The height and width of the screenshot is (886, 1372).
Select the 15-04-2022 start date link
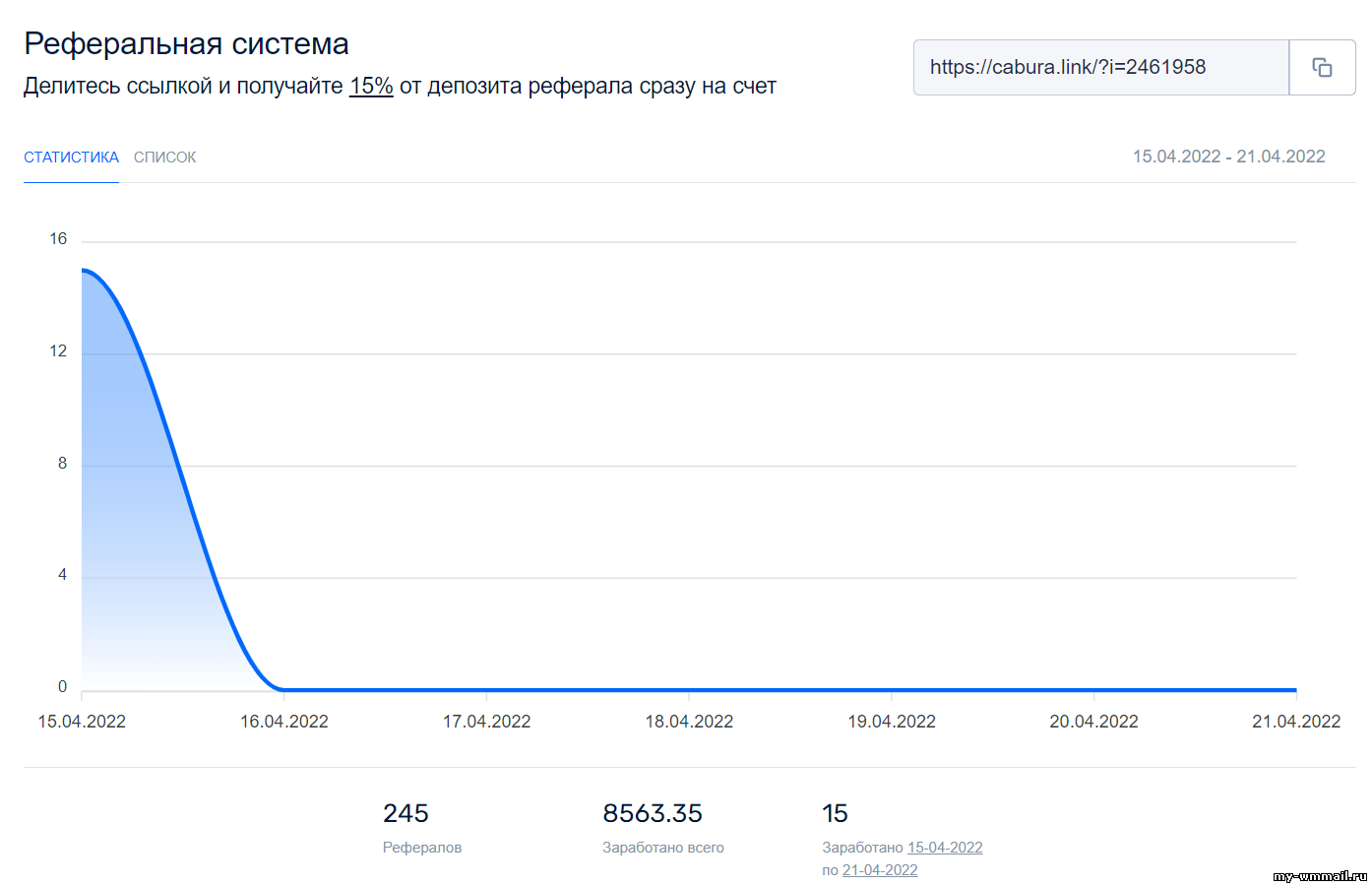pyautogui.click(x=945, y=848)
